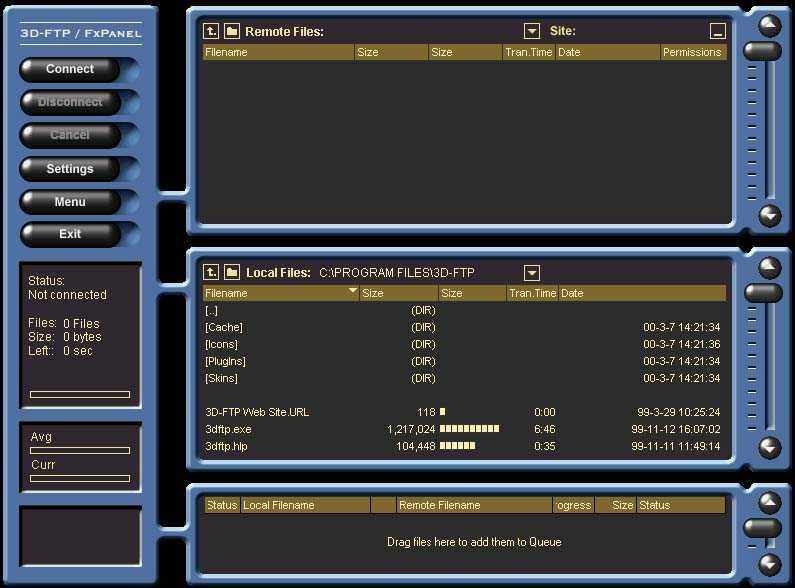Sort Remote Files by Permissions column
795x588 pixels.
coord(692,52)
